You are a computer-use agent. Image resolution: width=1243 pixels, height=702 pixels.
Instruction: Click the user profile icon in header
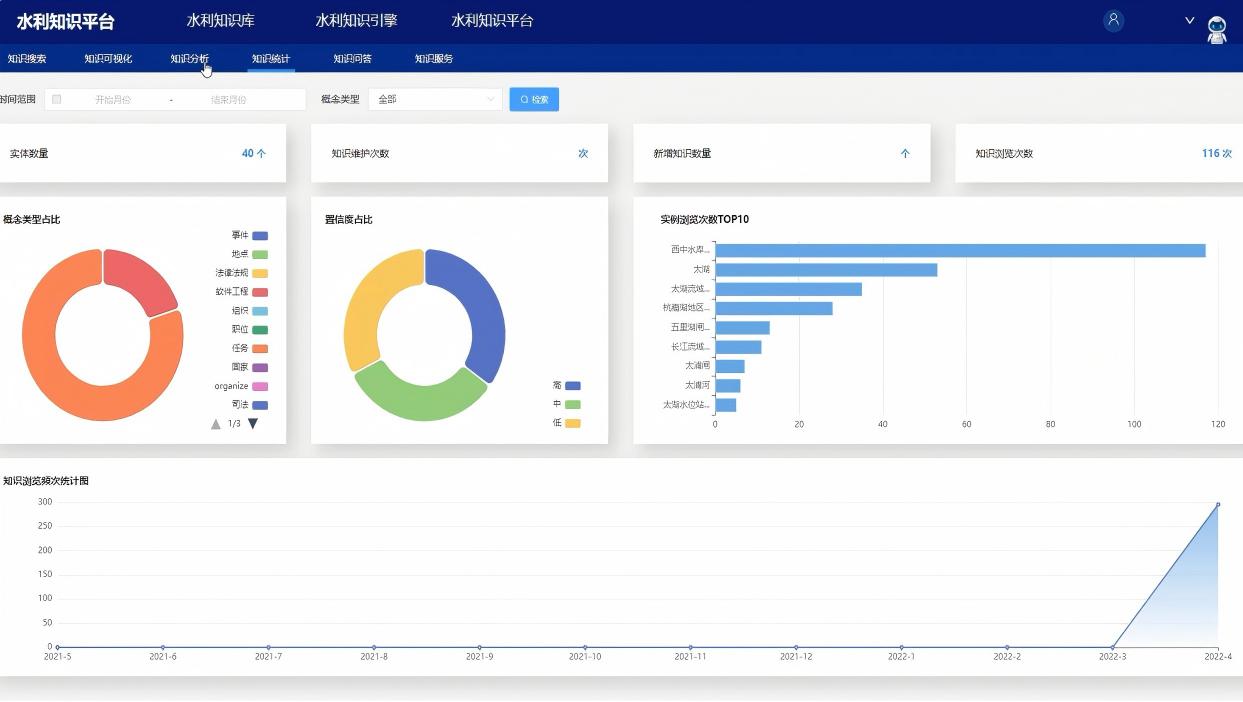click(x=1113, y=21)
